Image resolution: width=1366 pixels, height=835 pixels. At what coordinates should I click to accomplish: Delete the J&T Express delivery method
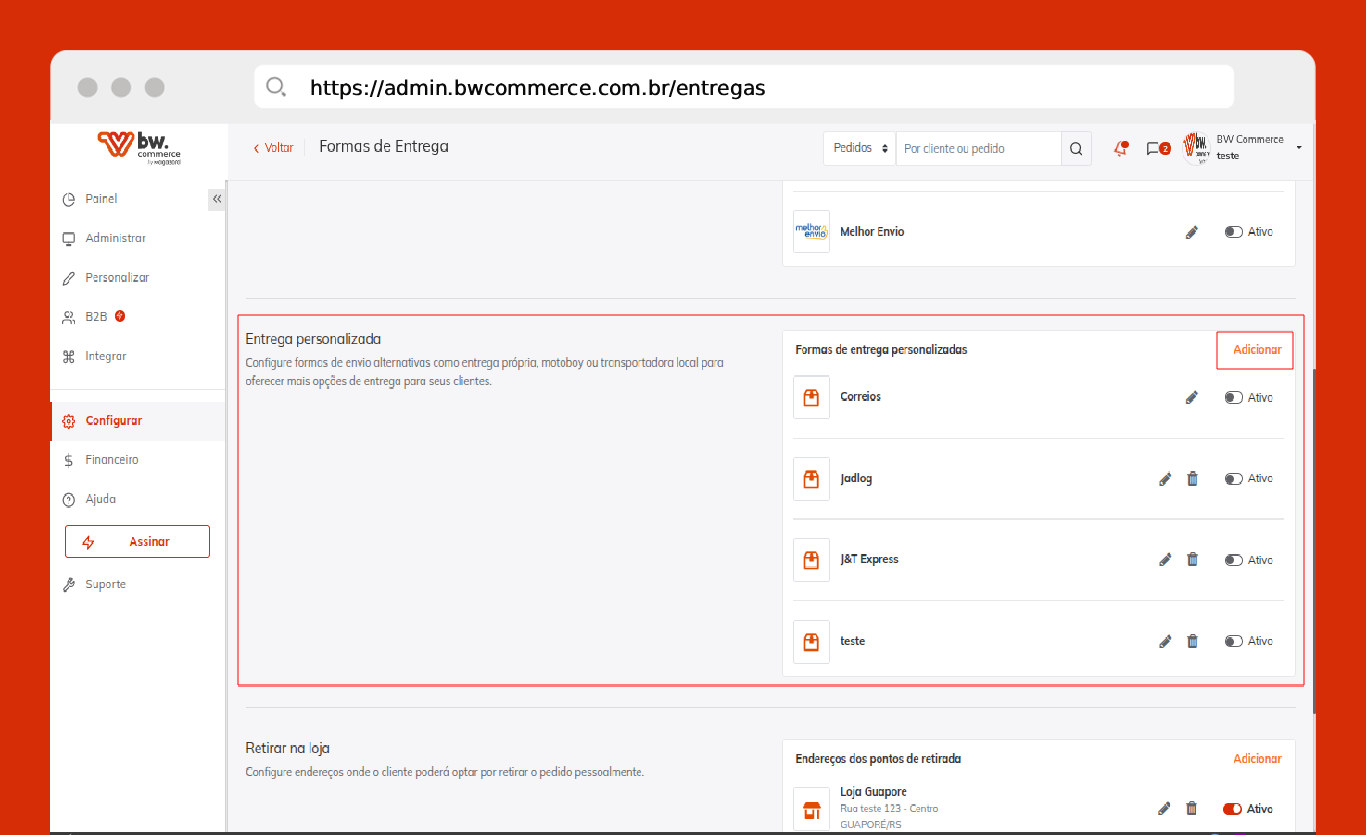point(1192,560)
